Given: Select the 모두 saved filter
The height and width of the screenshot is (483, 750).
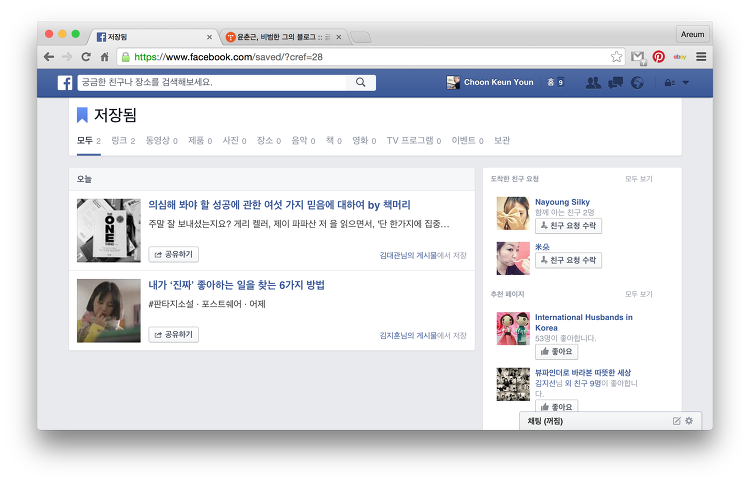Looking at the screenshot, I should click(88, 141).
